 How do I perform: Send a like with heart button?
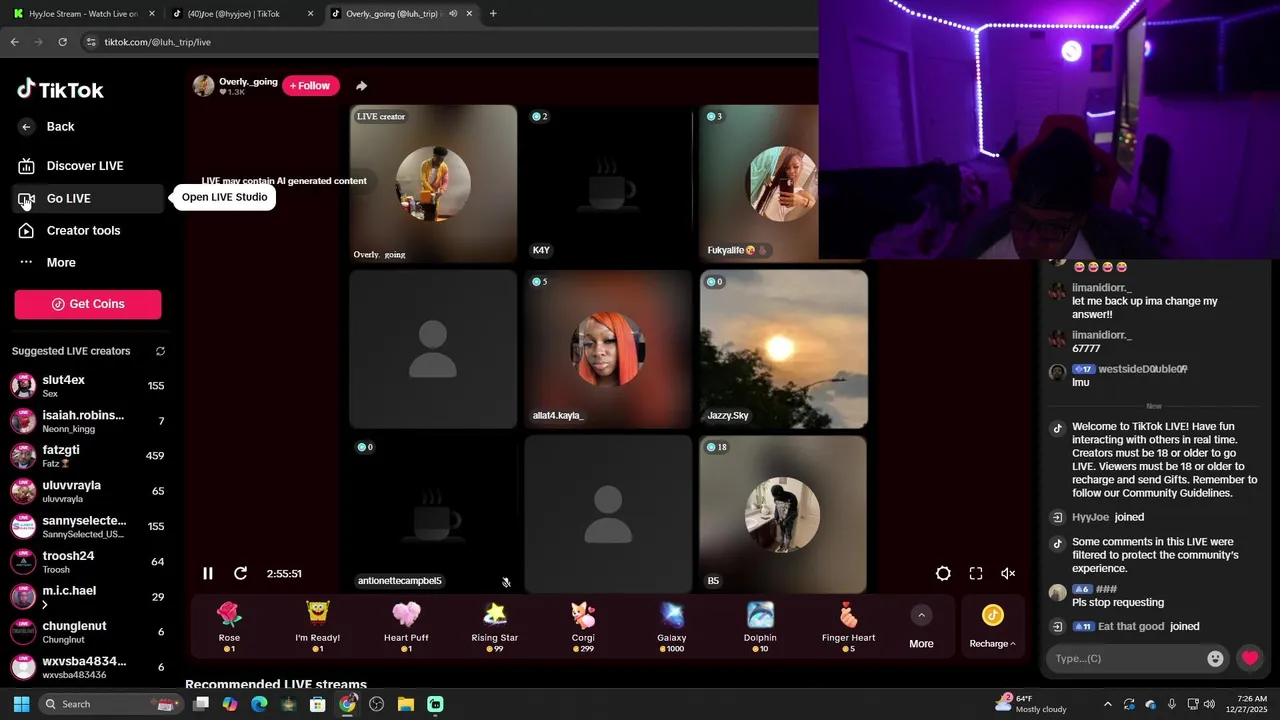(x=1250, y=658)
